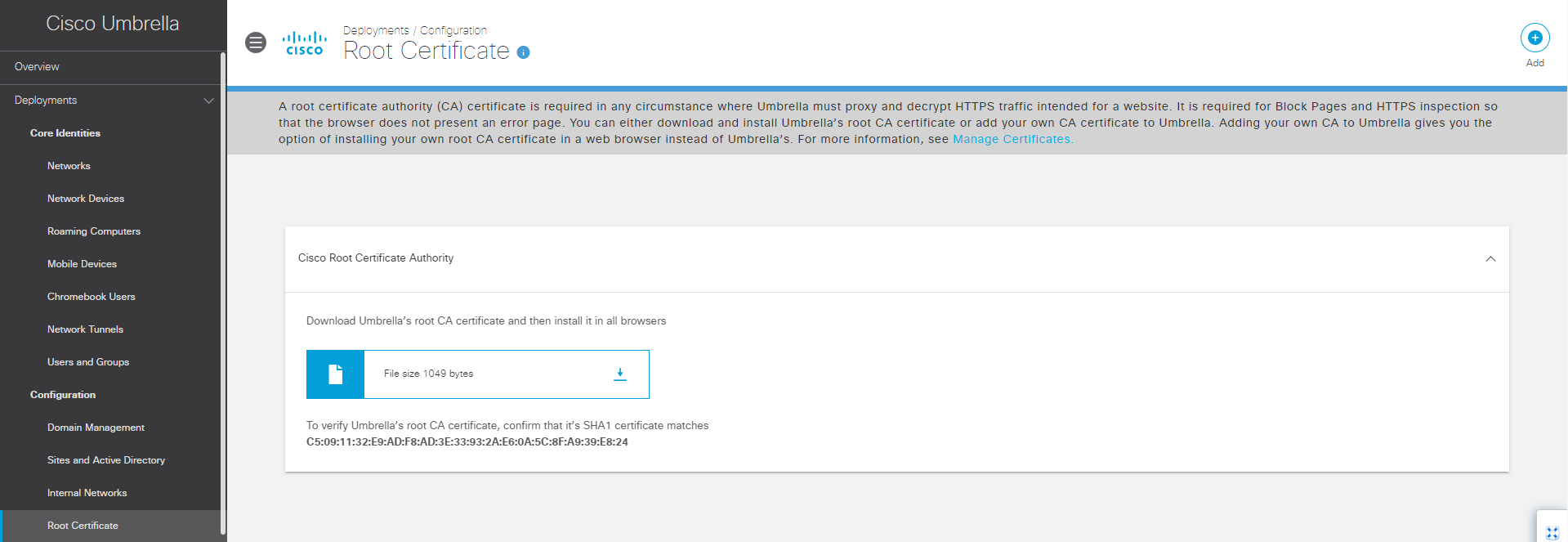
Task: Go to Network Devices
Action: 86,199
